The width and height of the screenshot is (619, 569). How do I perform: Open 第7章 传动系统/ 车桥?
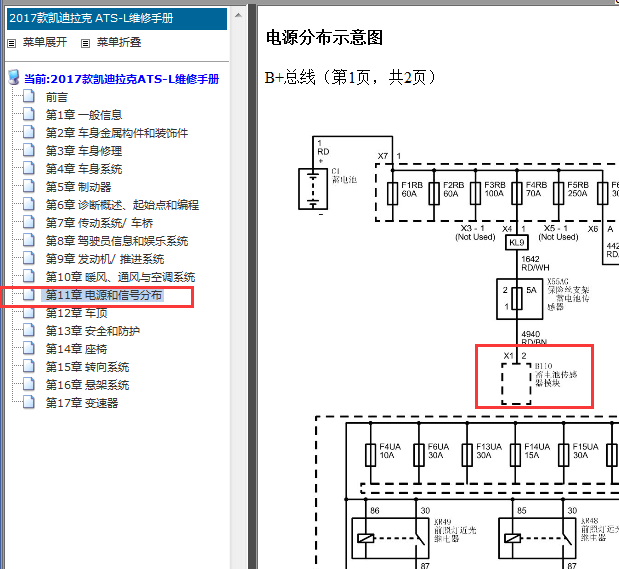tap(99, 223)
